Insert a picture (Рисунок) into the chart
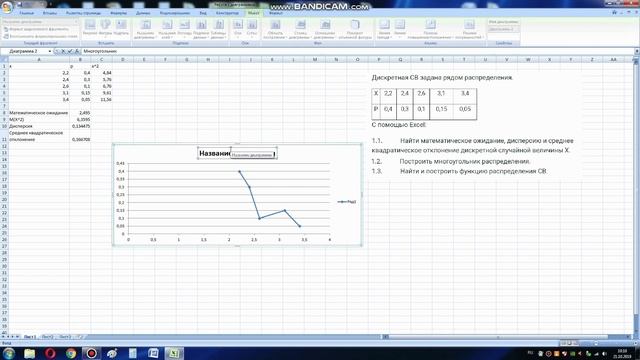The height and width of the screenshot is (360, 640). click(x=90, y=28)
